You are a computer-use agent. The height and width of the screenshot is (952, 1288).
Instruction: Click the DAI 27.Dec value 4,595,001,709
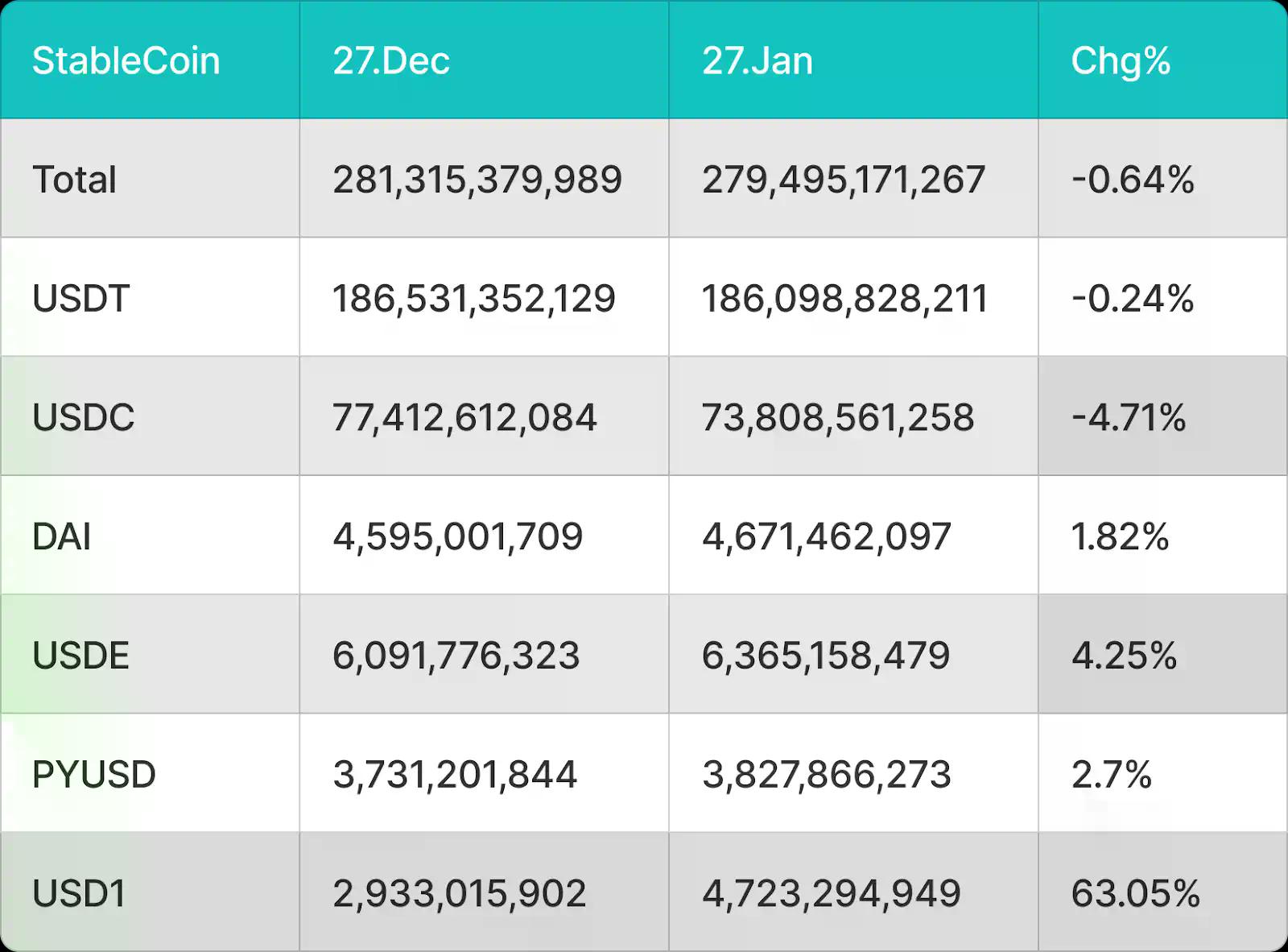tap(458, 536)
